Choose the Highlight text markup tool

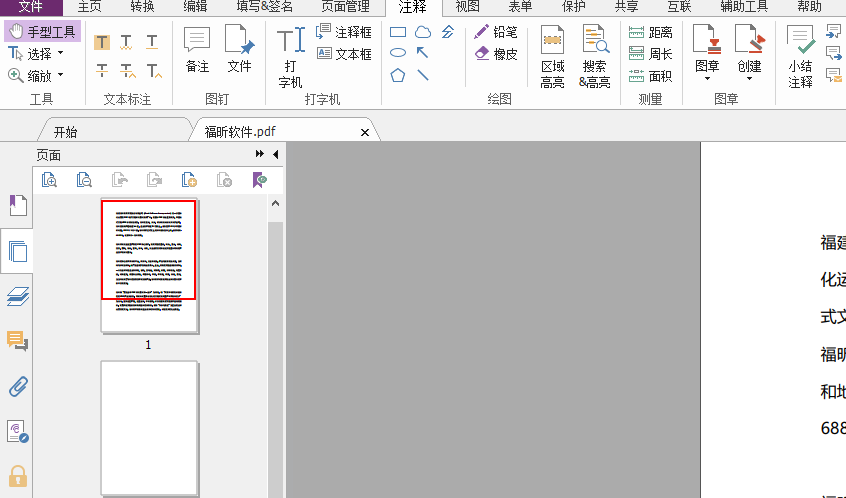coord(102,42)
